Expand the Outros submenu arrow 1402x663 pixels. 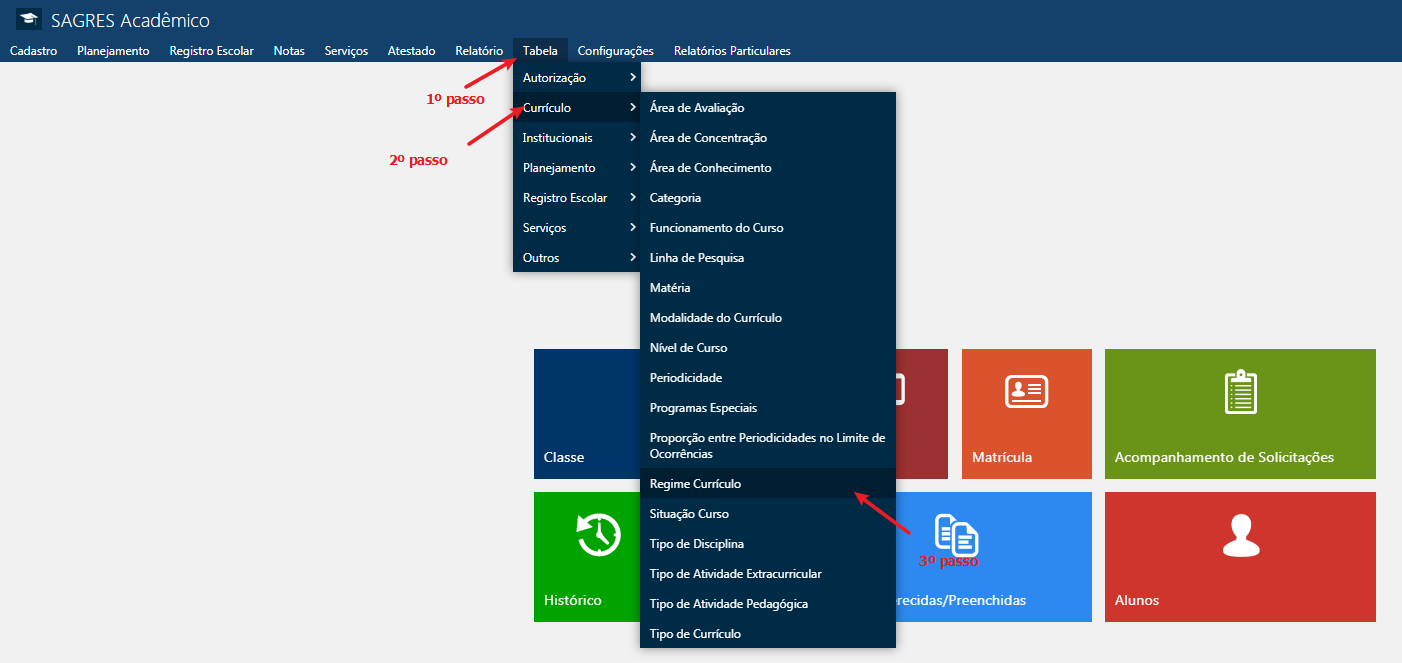(632, 257)
